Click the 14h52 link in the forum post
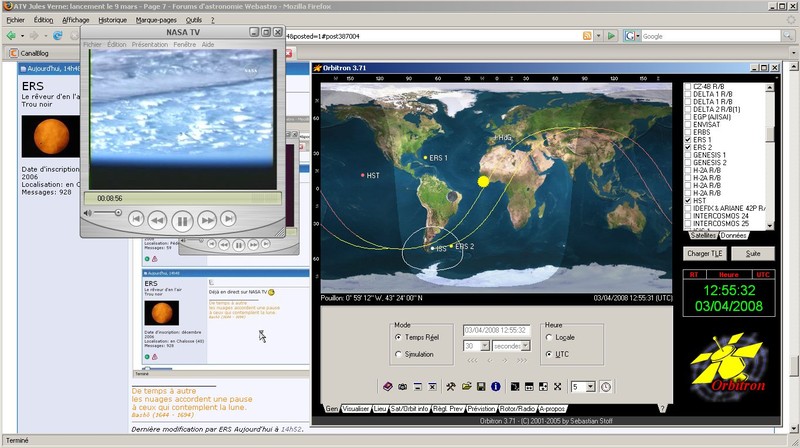800x448 pixels. tap(291, 430)
